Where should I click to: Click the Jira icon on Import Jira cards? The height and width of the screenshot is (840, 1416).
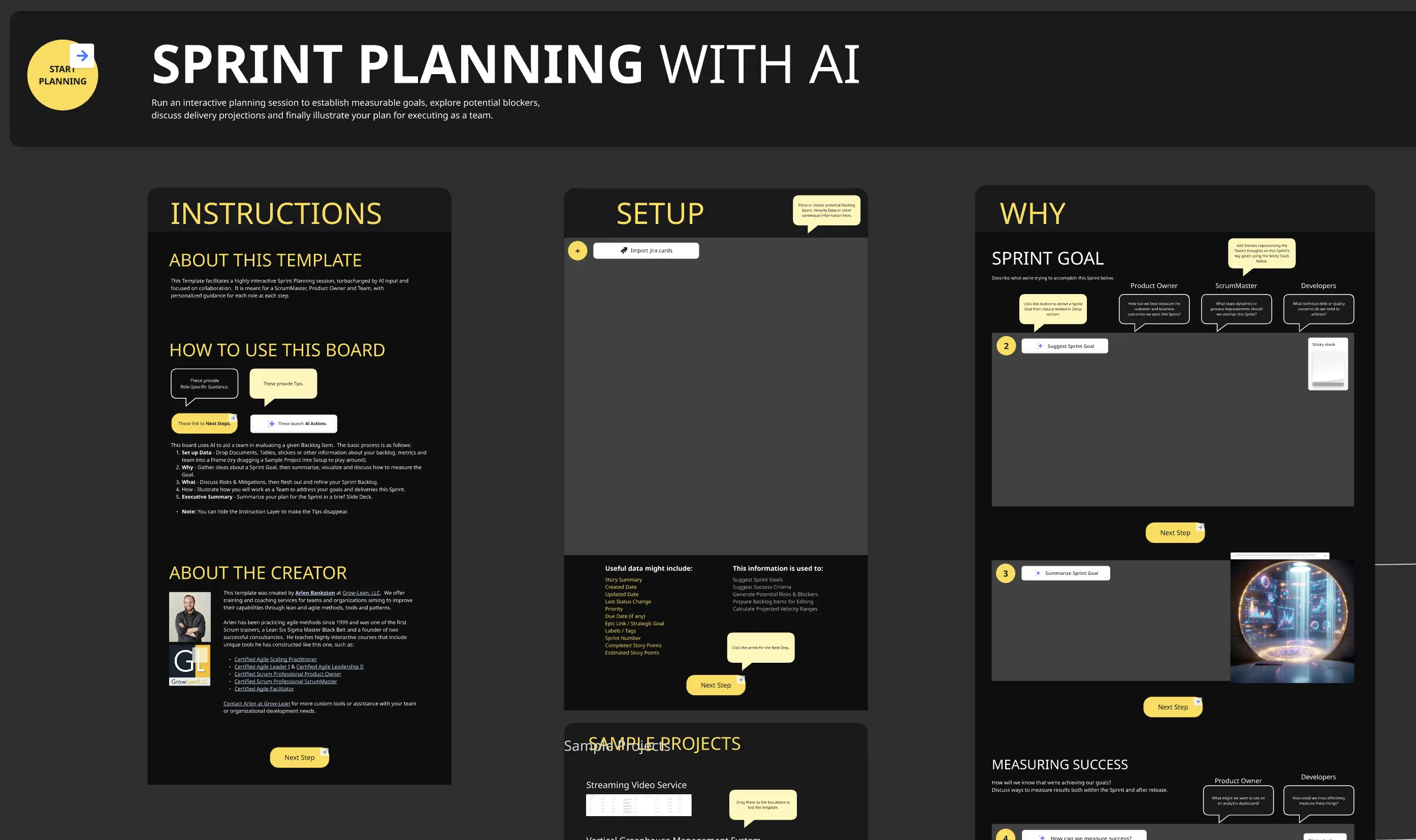624,250
